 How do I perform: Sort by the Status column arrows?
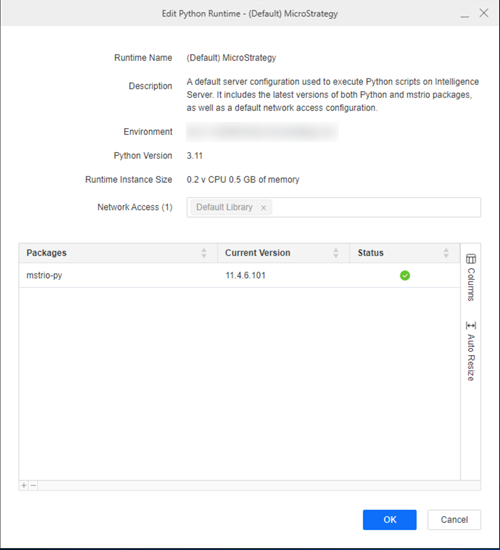(x=446, y=253)
